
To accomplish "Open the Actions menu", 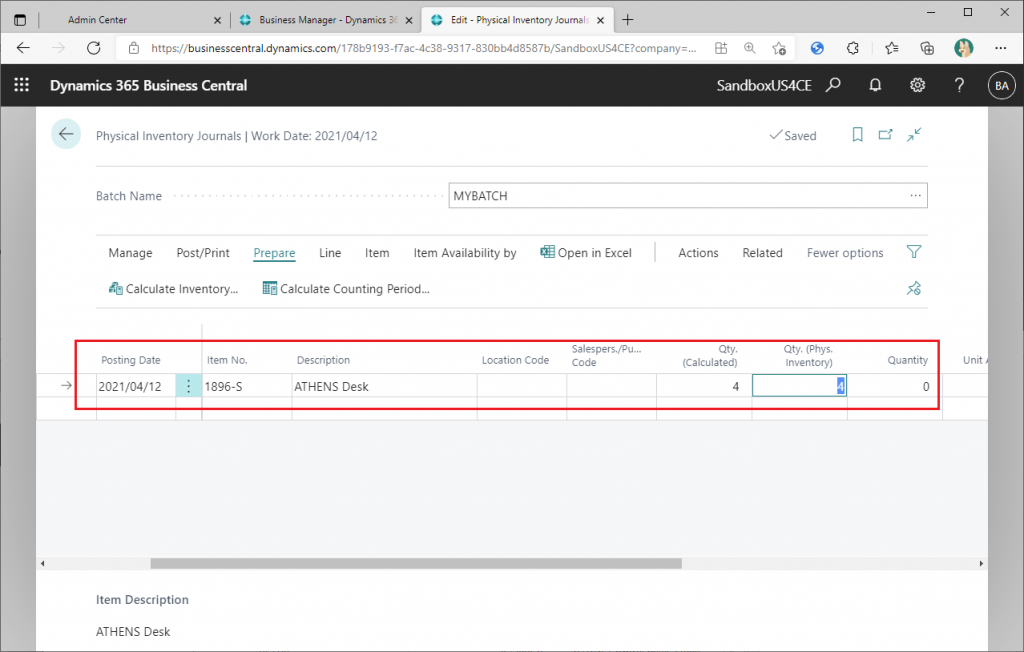I will [698, 253].
